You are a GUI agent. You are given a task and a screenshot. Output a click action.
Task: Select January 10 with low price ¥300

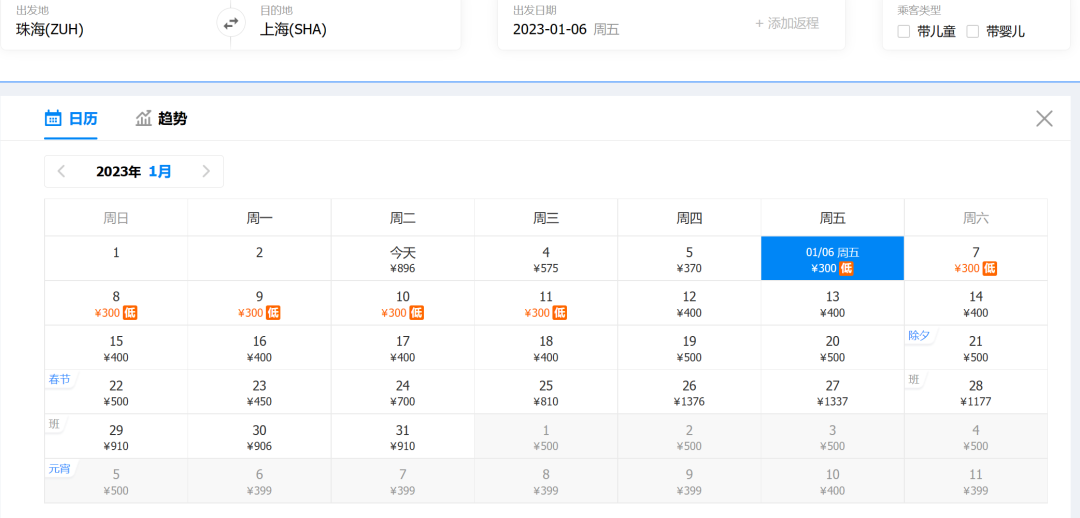(x=402, y=303)
